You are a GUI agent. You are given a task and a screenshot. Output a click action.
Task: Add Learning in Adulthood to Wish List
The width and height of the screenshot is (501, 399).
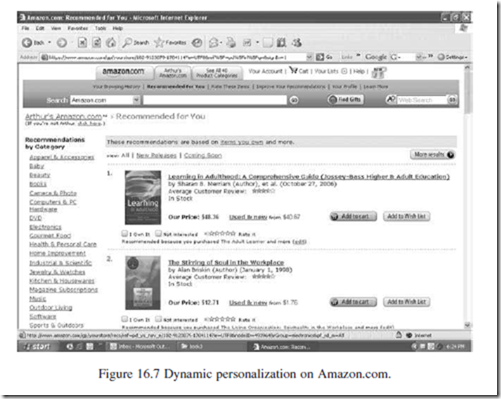406,216
